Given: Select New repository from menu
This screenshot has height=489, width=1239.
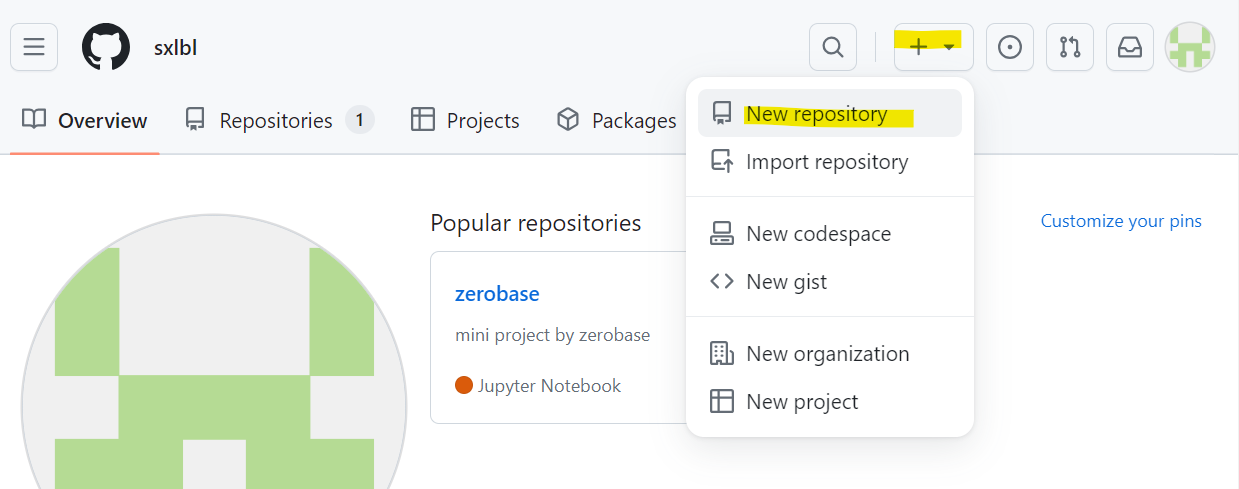Looking at the screenshot, I should click(816, 114).
